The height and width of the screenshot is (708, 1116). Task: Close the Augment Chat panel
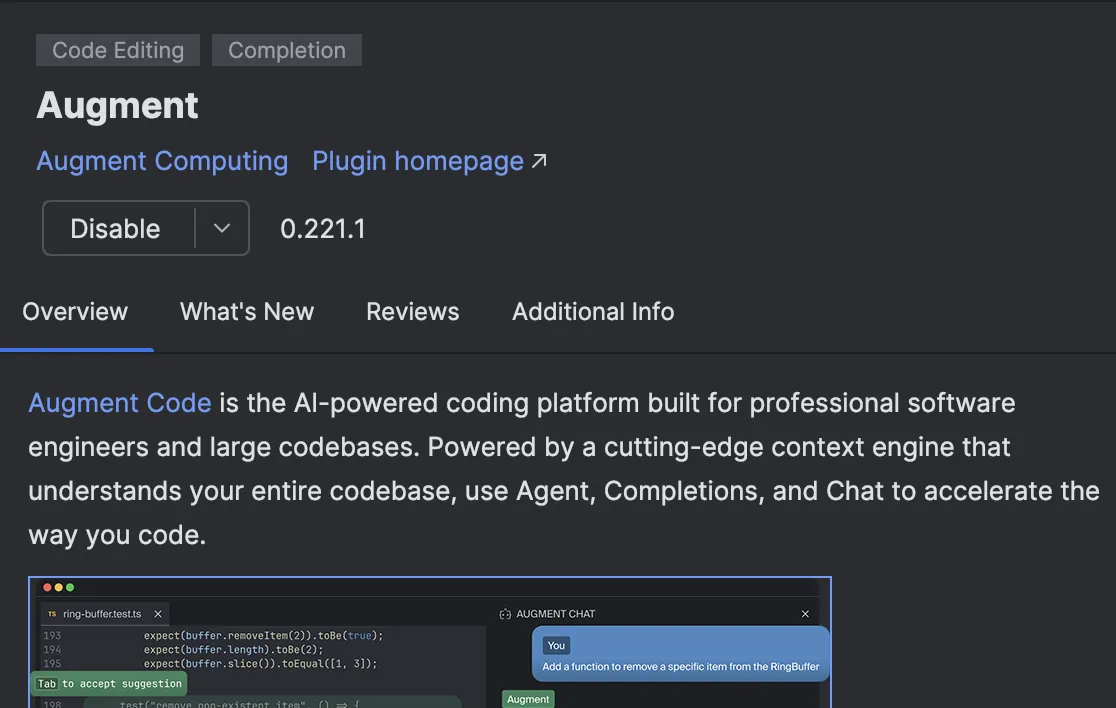click(x=805, y=614)
